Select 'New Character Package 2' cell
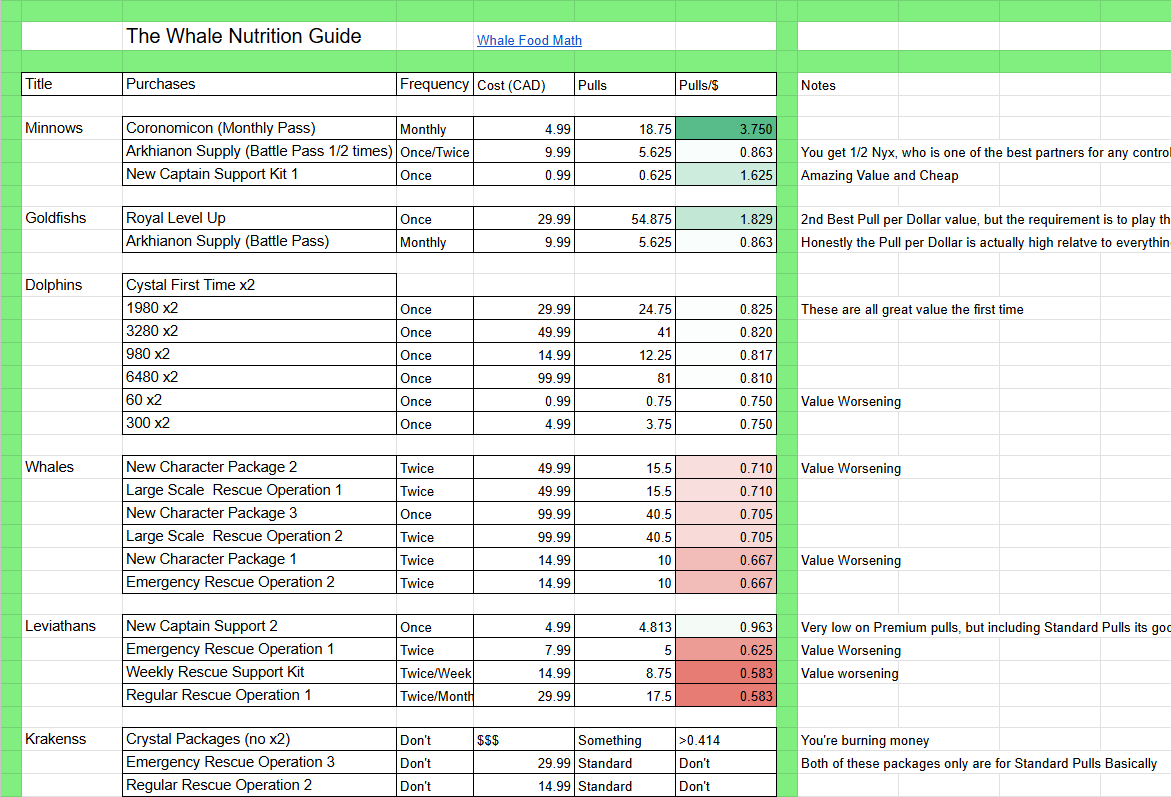The height and width of the screenshot is (797, 1171). click(x=259, y=468)
